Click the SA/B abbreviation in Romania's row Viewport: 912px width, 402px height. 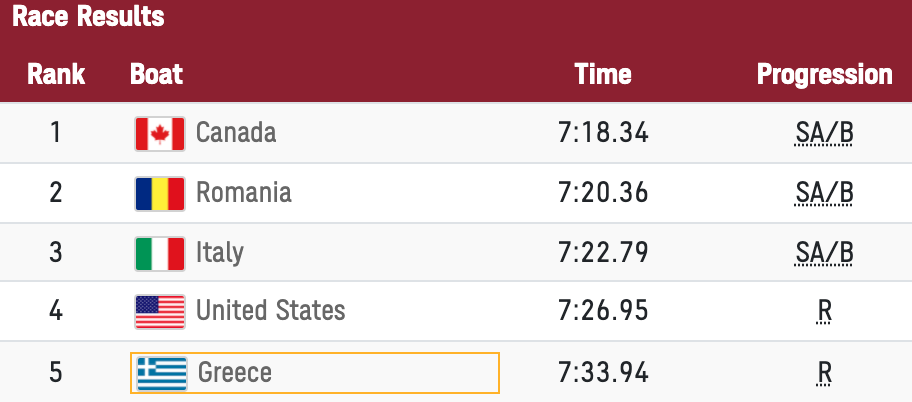click(x=824, y=194)
